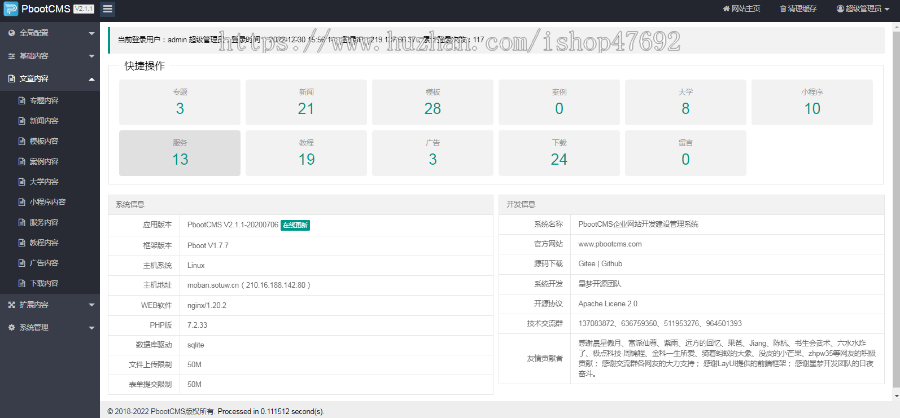Select the nginx/1.20.2 web software value
The image size is (900, 418).
[207, 305]
